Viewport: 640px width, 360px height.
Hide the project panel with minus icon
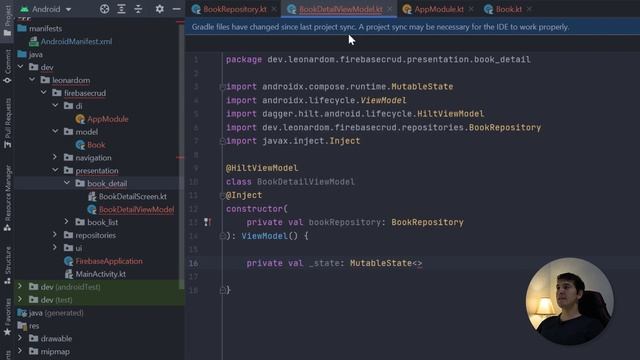tap(176, 9)
